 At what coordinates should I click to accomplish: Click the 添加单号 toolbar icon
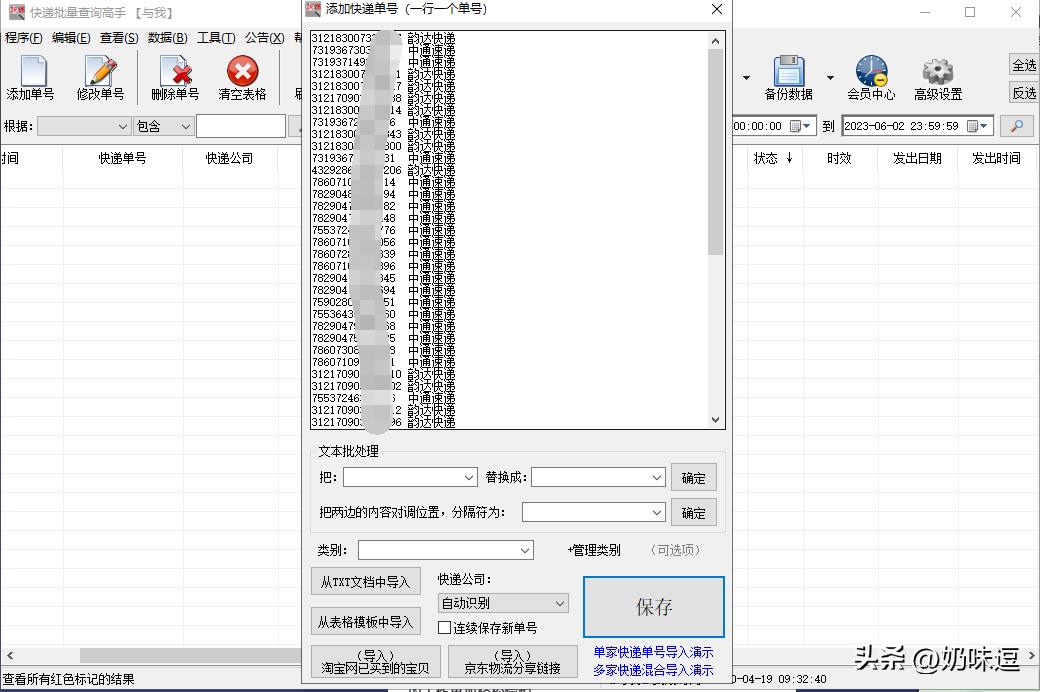pos(31,72)
